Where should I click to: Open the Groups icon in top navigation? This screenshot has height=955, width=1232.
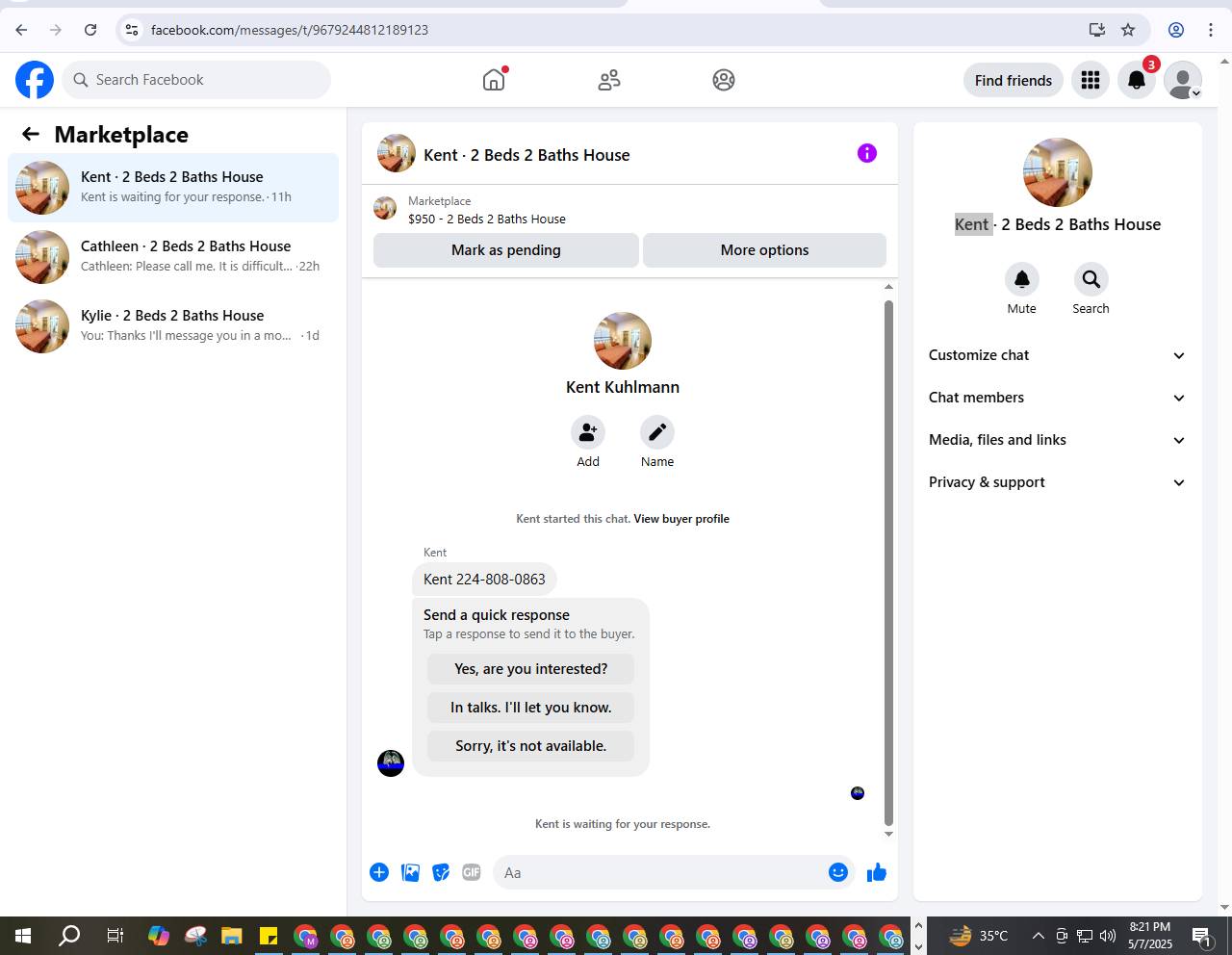pyautogui.click(x=724, y=80)
